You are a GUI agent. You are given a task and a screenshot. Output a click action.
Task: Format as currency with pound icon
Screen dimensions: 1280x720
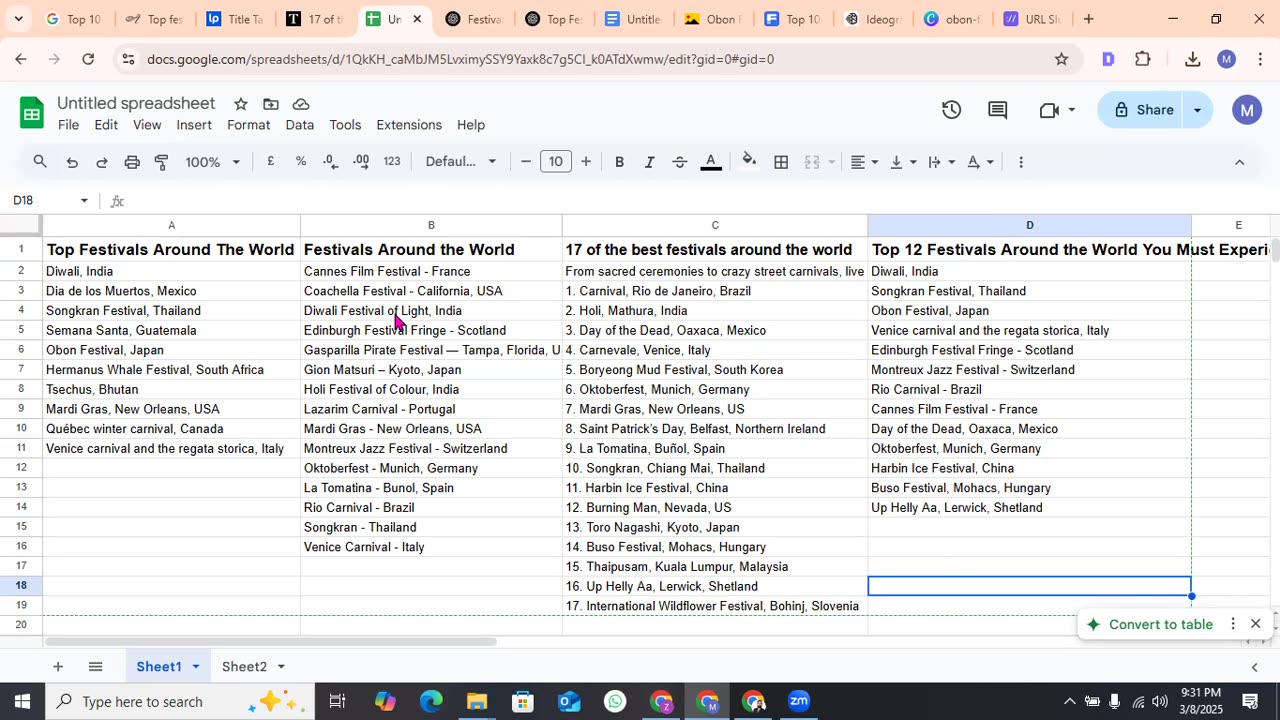(x=270, y=162)
